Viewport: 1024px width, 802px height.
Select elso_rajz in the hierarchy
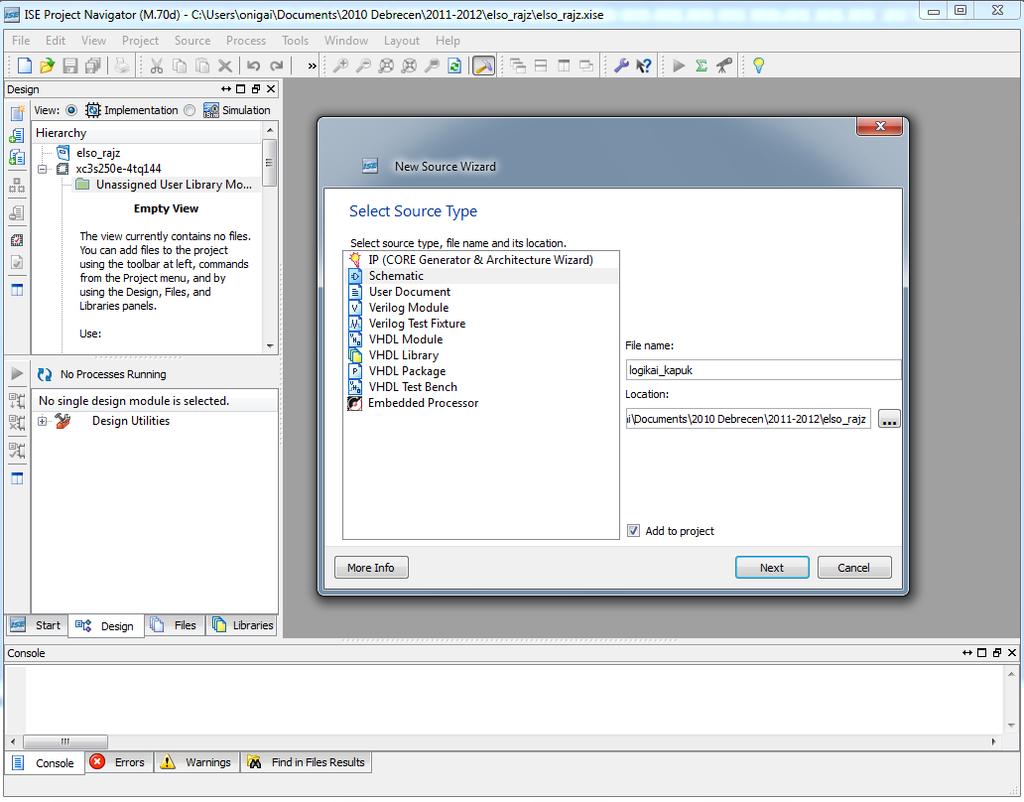[98, 153]
